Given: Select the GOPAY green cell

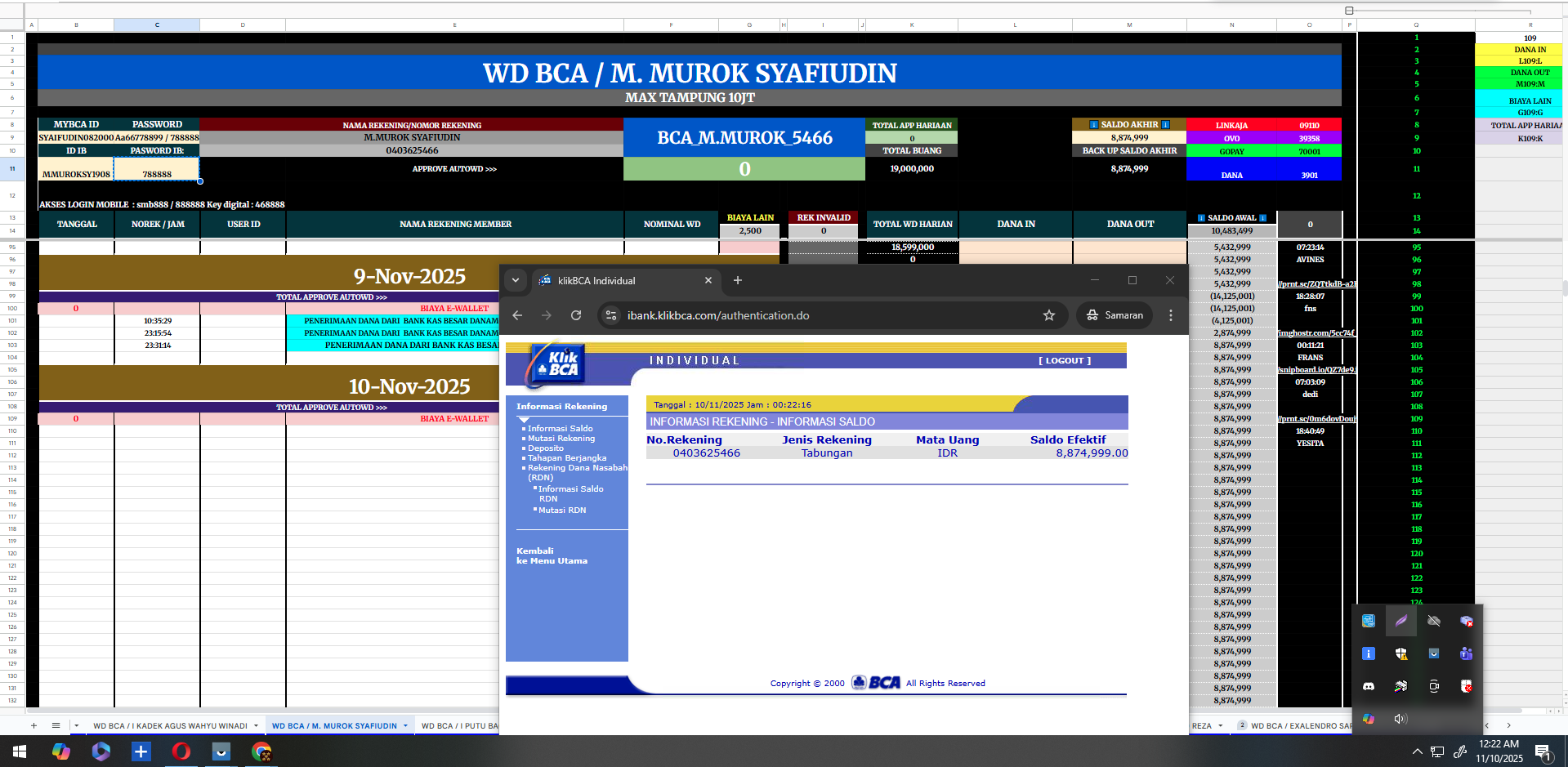Looking at the screenshot, I should tap(1231, 151).
